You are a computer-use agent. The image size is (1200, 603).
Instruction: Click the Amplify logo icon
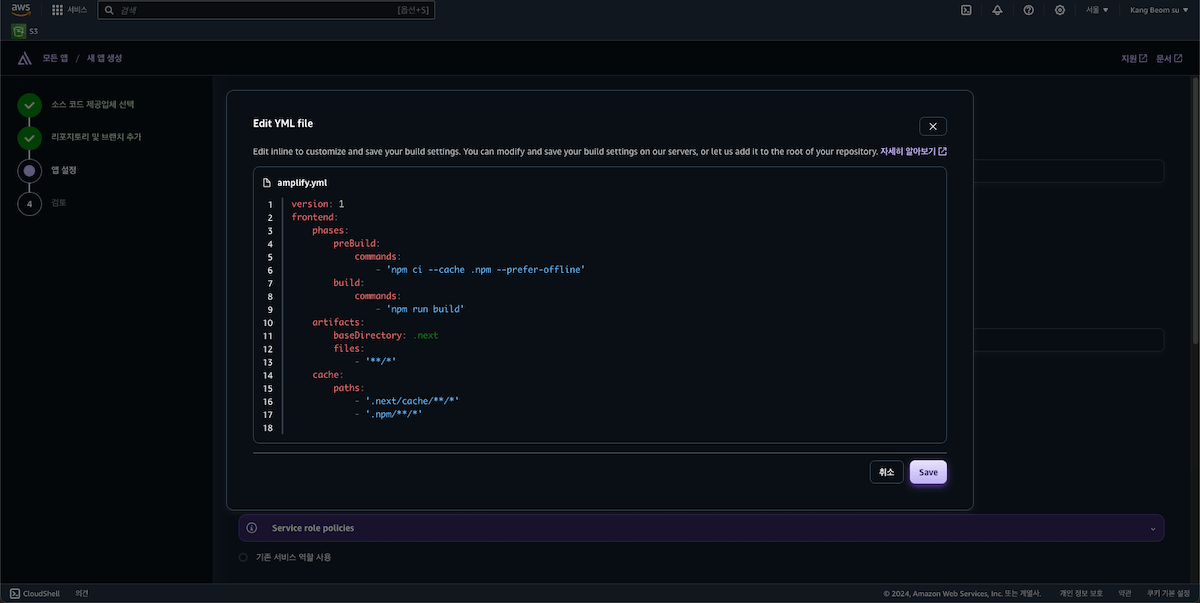[25, 59]
